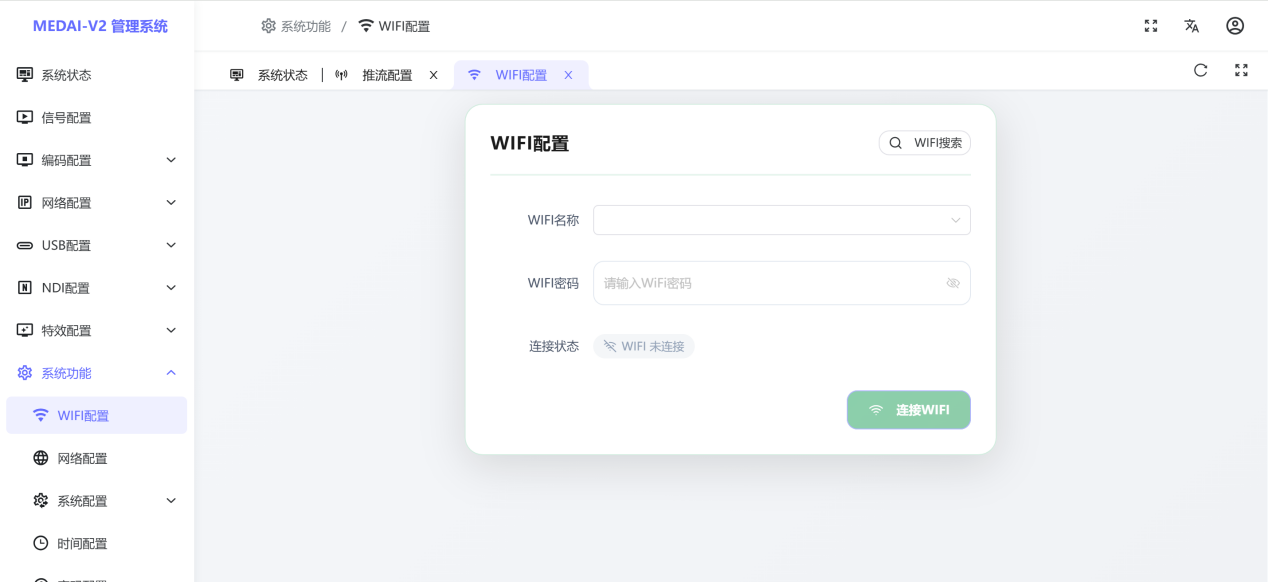The width and height of the screenshot is (1268, 582).
Task: Click the 系统功能 breadcrumb link
Action: 306,26
